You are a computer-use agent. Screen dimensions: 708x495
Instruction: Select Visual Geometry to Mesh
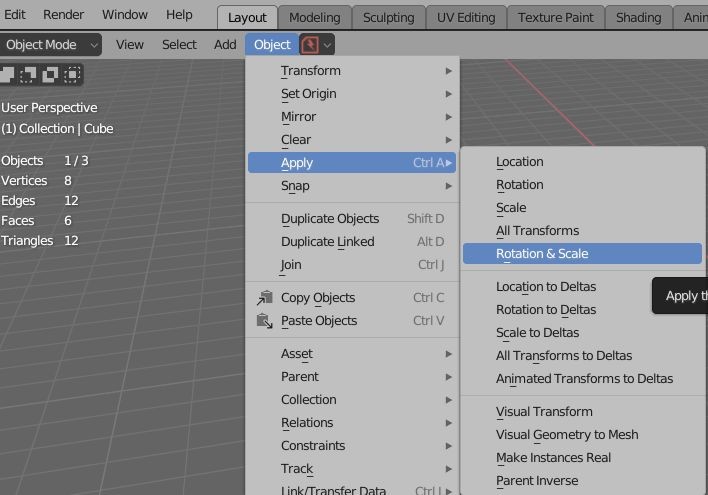point(582,435)
